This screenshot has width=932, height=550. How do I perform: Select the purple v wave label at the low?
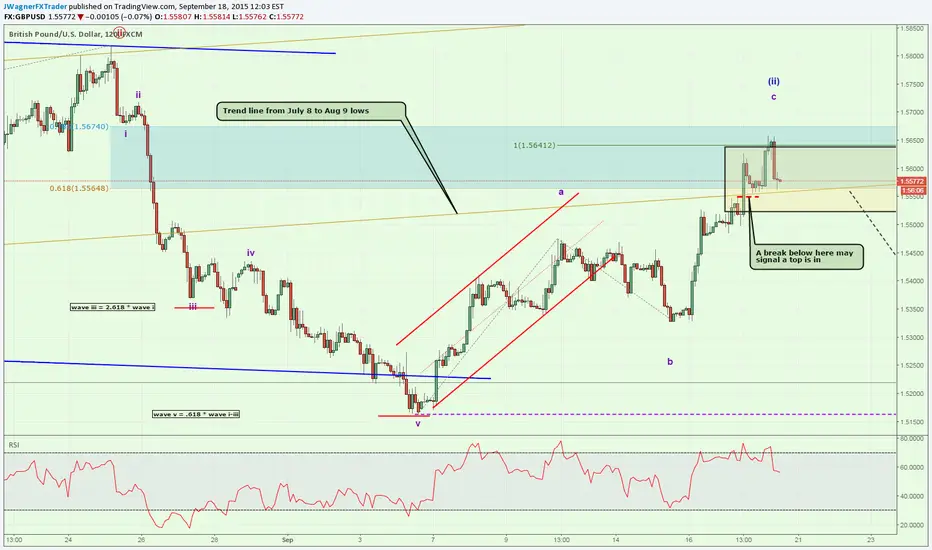(x=418, y=424)
